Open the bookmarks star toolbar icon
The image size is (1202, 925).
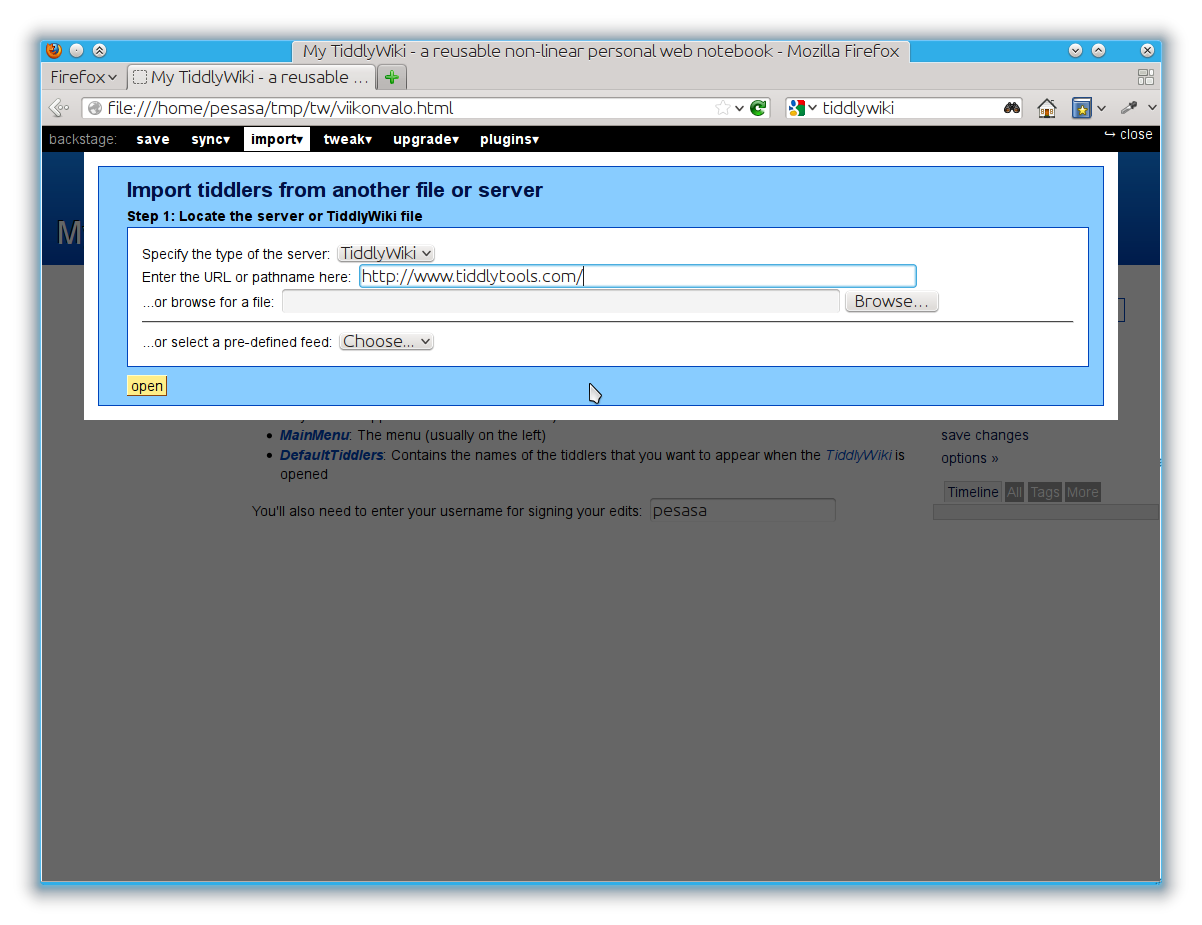1081,108
